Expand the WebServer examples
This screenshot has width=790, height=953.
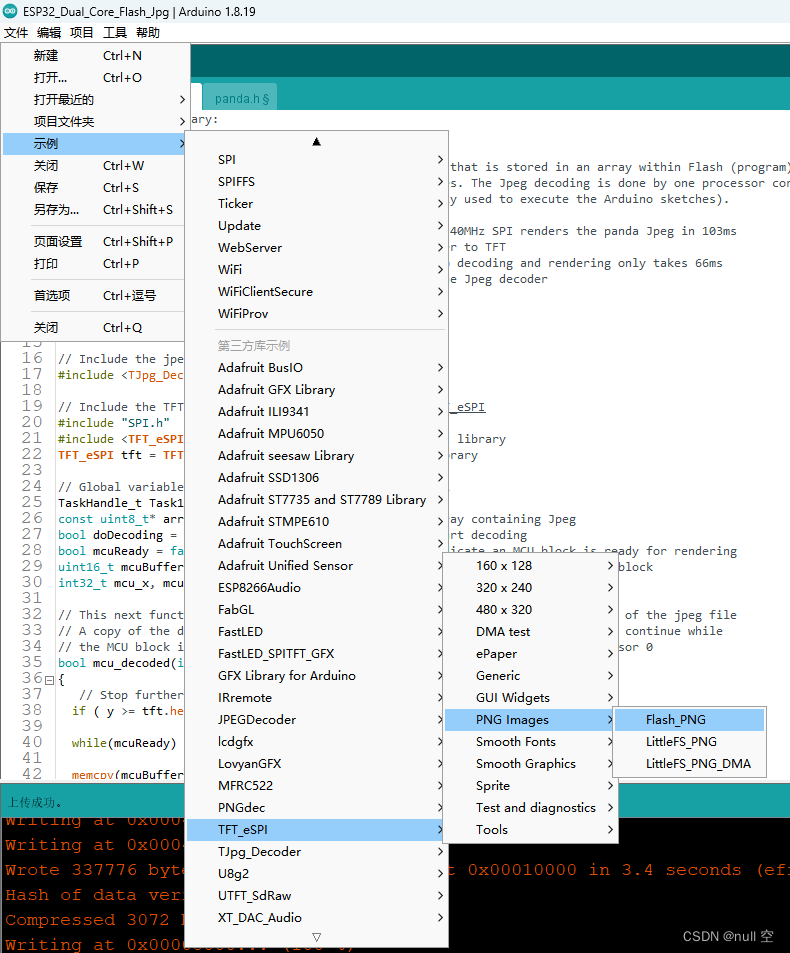click(317, 248)
